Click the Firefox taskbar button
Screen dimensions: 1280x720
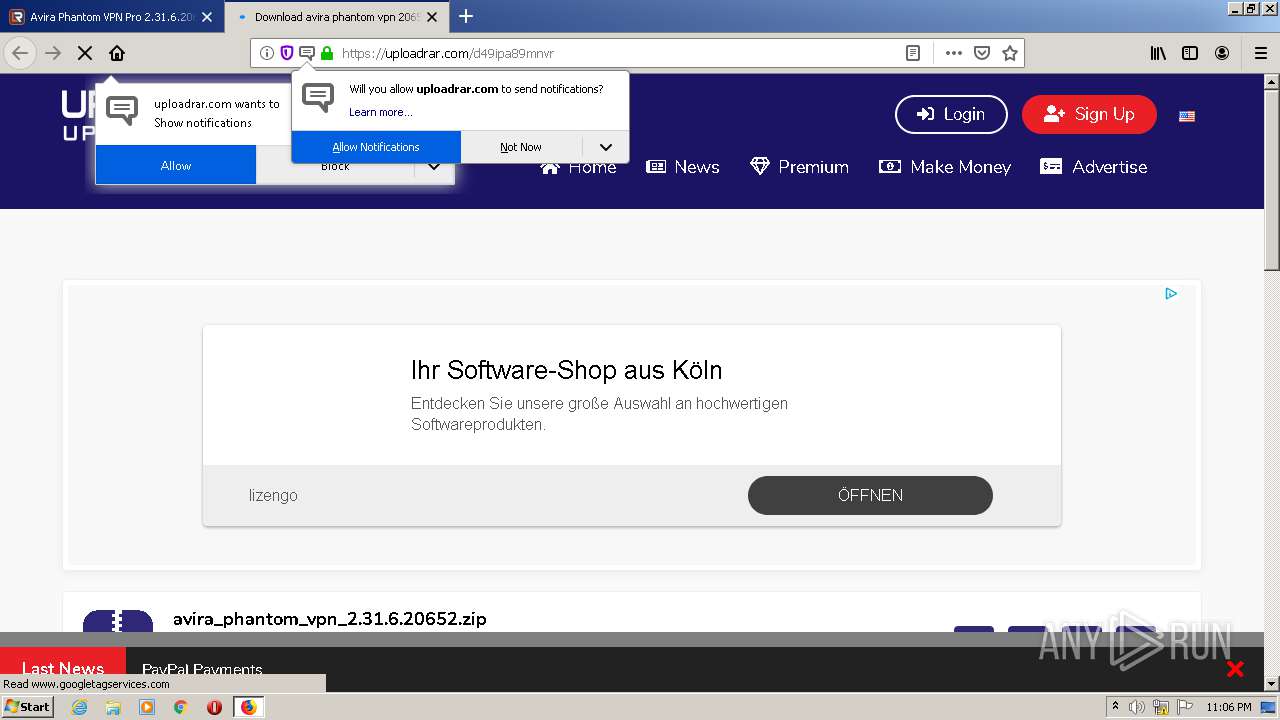coord(248,707)
